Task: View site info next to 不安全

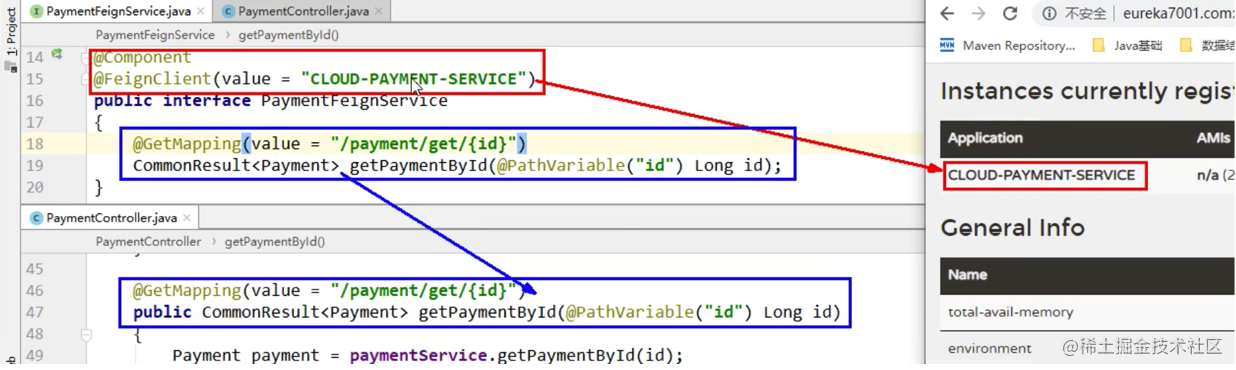Action: [x=1049, y=13]
